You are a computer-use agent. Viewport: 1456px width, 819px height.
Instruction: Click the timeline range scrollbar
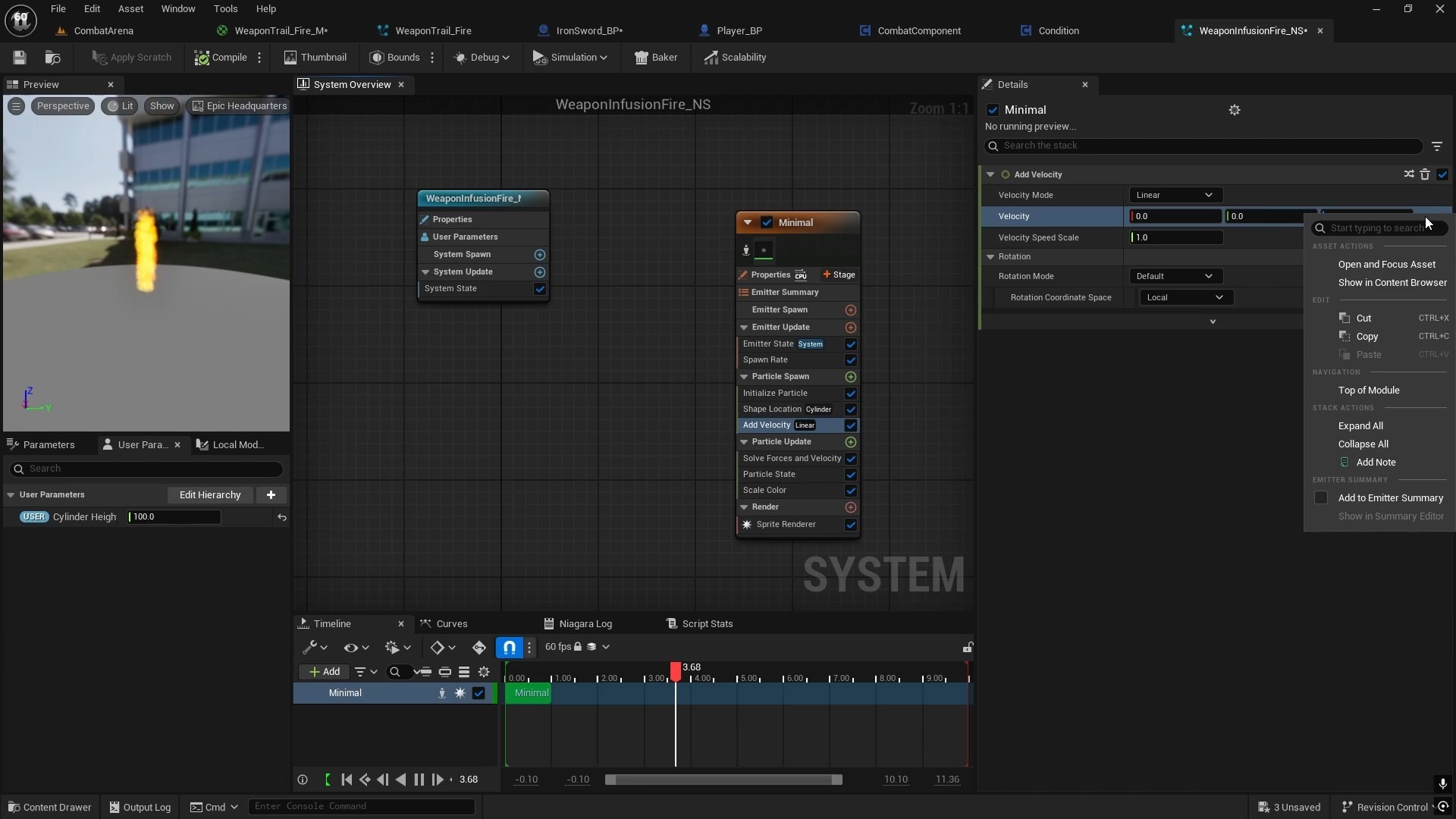pos(723,780)
